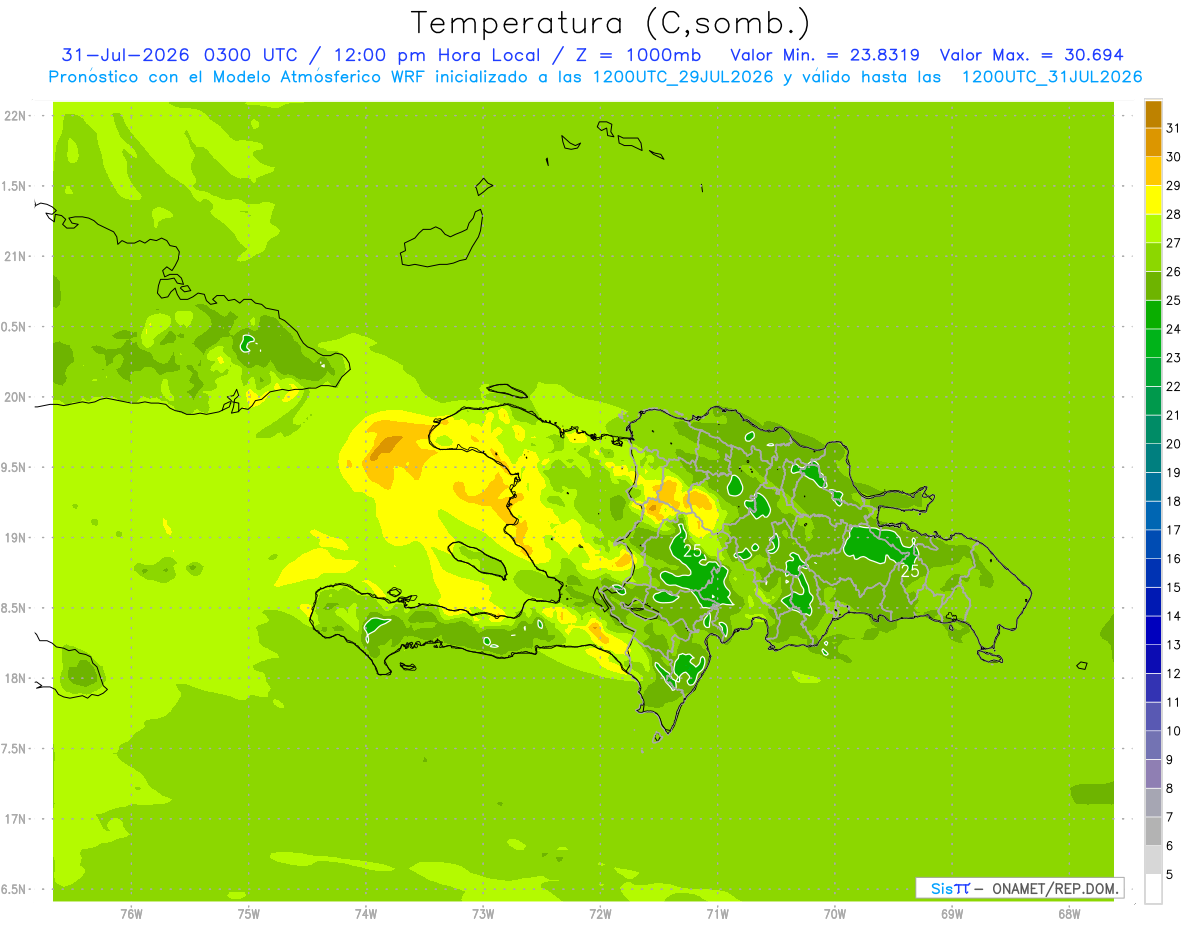Click the "Valor Min. = 23.8319" value

tap(825, 55)
